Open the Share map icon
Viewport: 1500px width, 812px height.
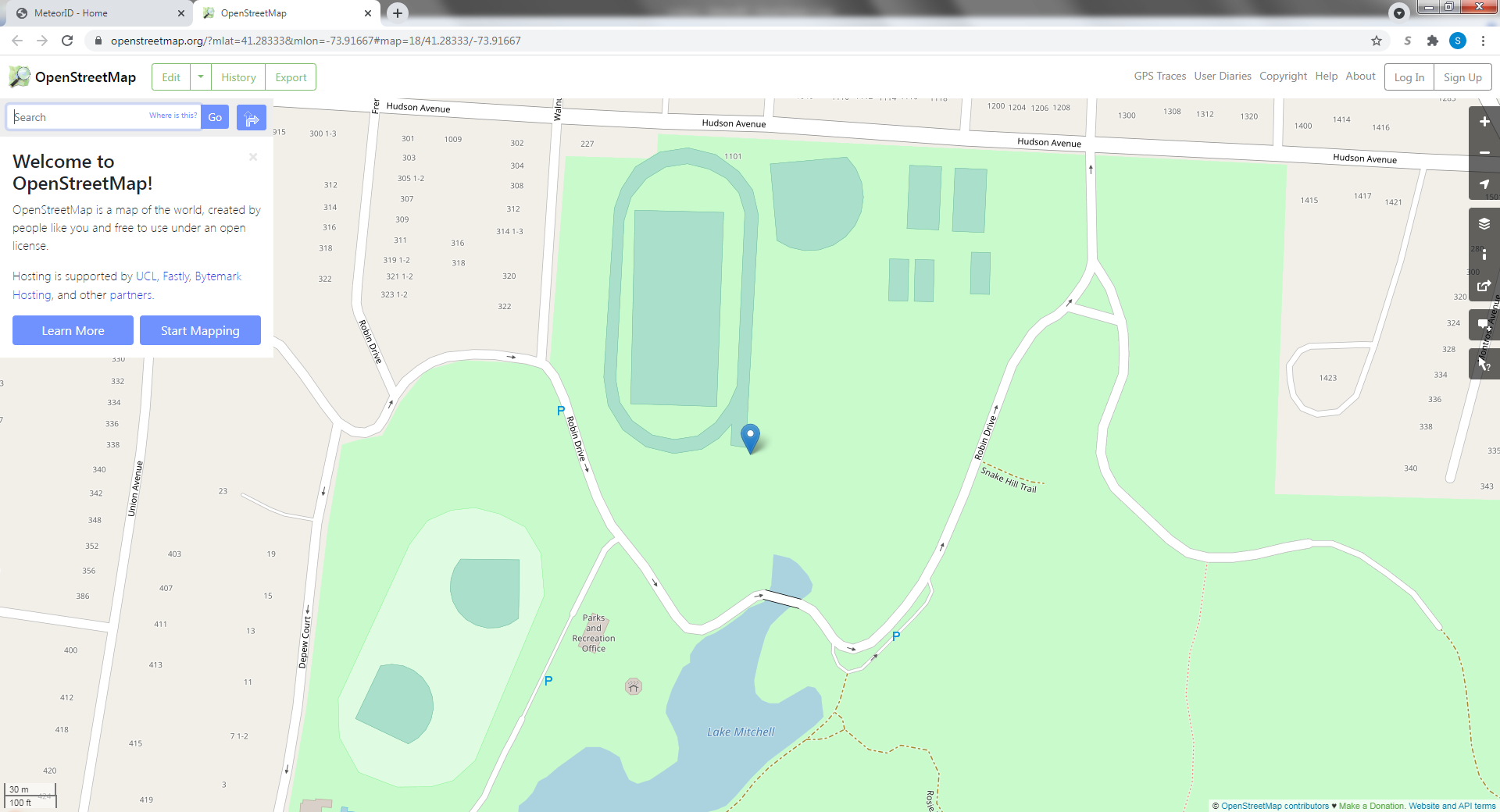point(1484,286)
